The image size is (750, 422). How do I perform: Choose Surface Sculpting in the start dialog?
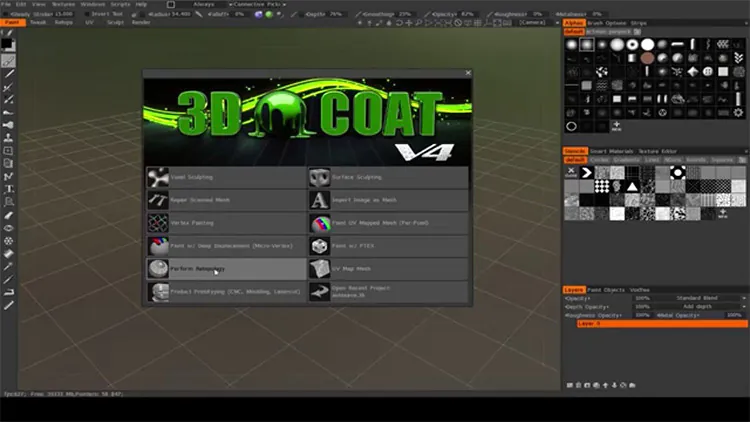pyautogui.click(x=388, y=178)
